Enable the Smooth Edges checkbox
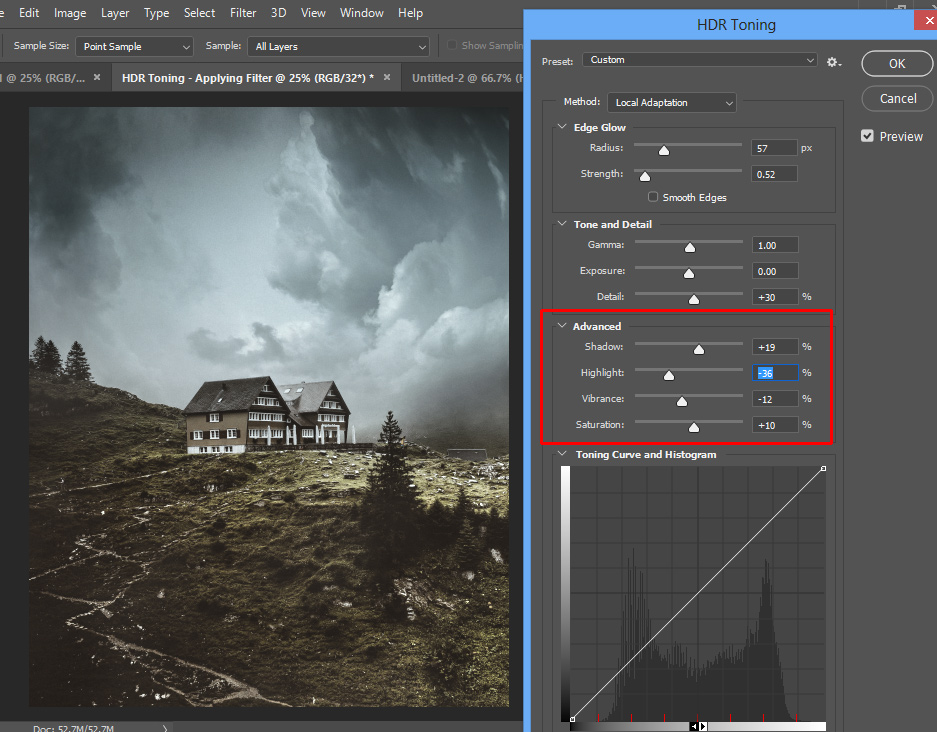 pos(654,197)
